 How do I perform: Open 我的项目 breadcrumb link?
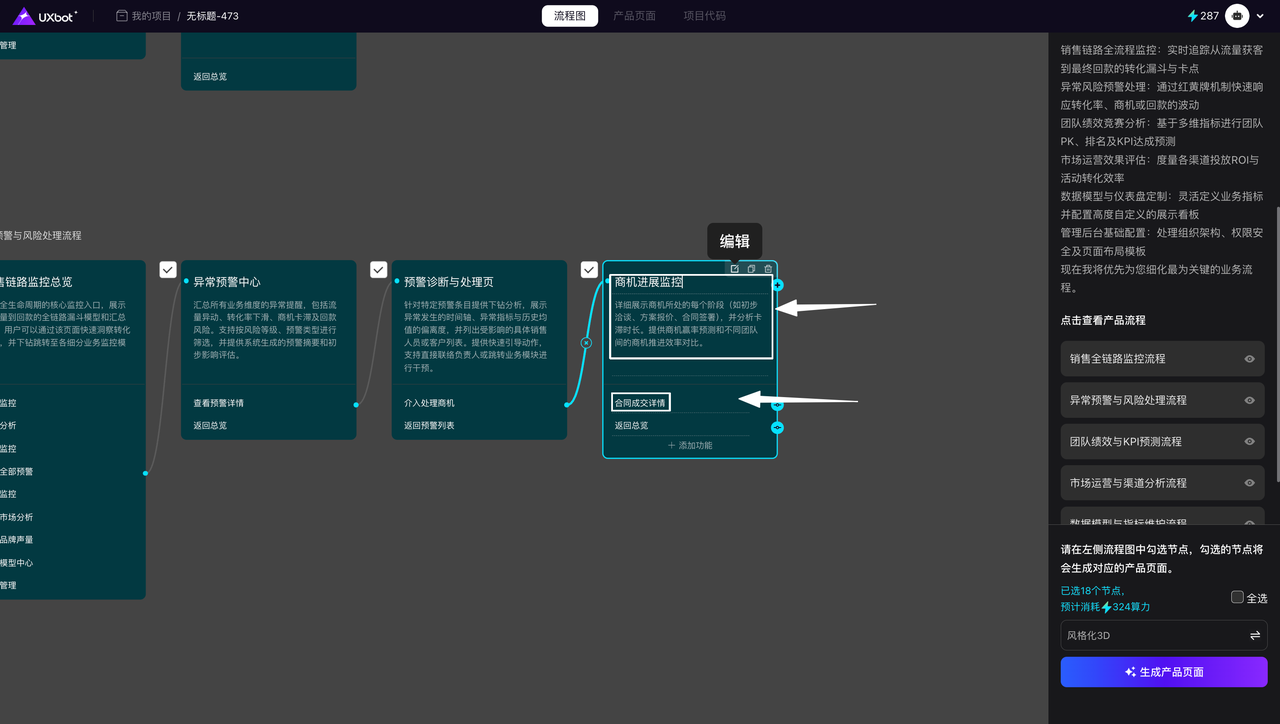151,16
